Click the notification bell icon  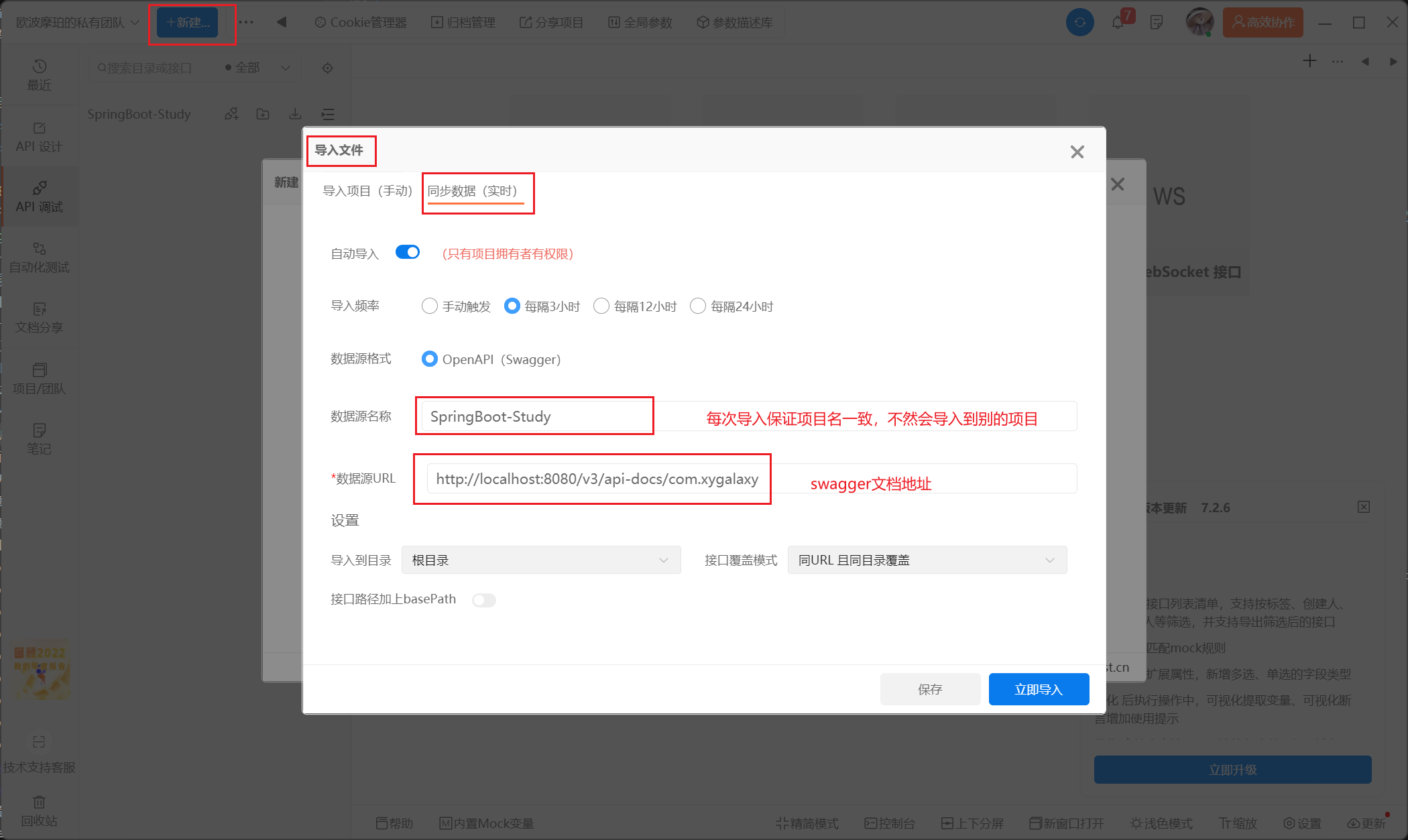[x=1117, y=23]
